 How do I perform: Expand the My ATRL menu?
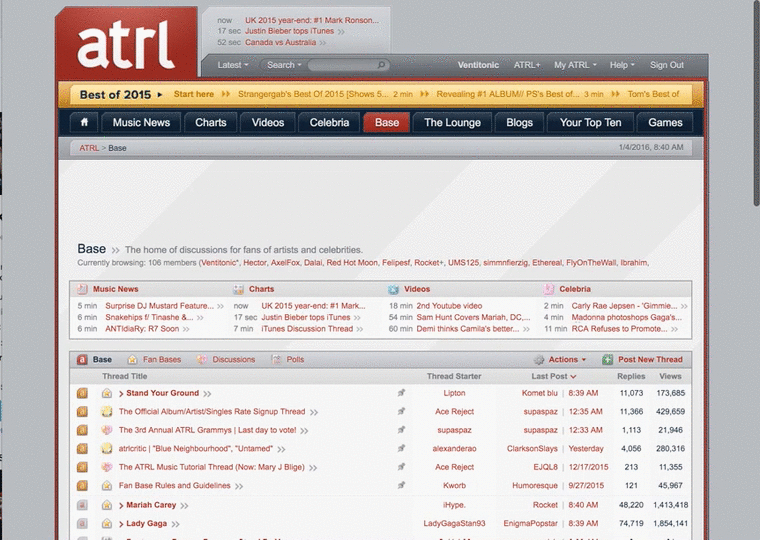pyautogui.click(x=575, y=65)
